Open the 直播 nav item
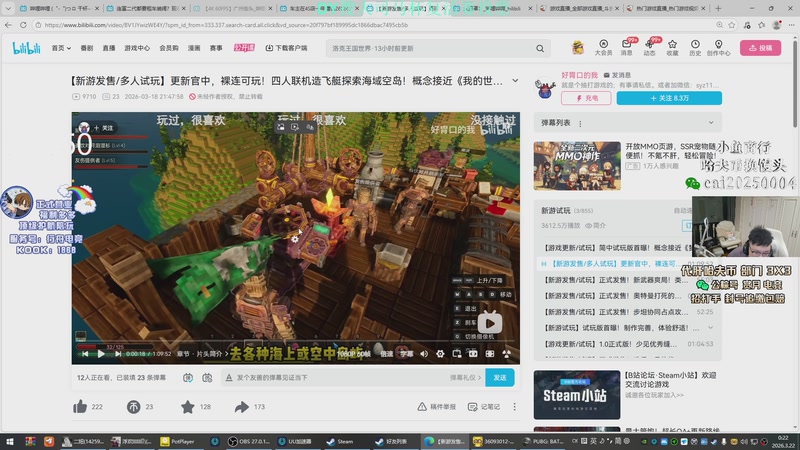The image size is (800, 450). [109, 48]
